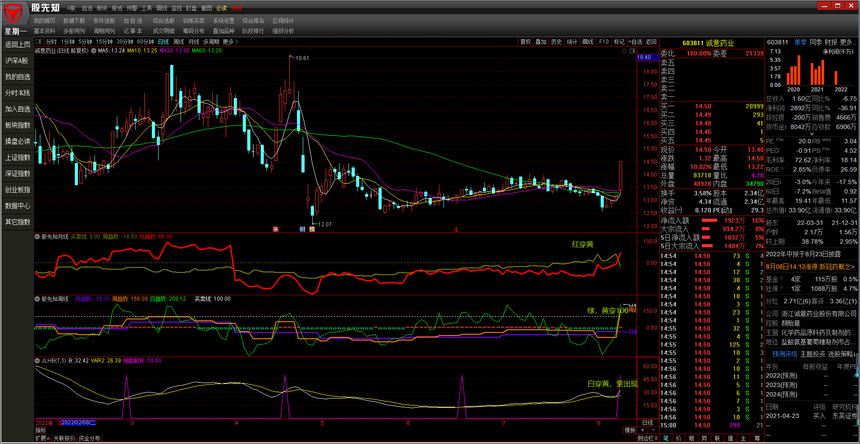860x444 pixels.
Task: Select the 同季 tab in the finance panel
Action: [816, 42]
